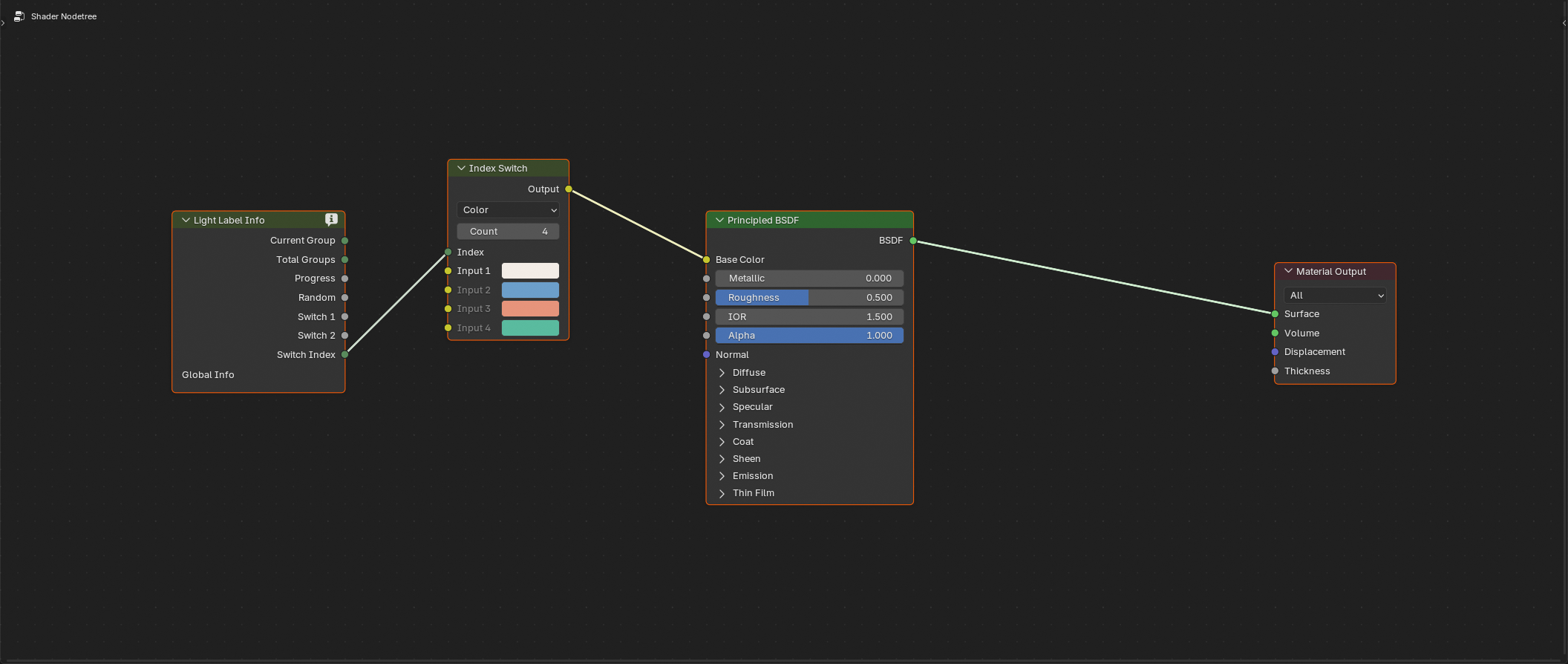Expand the Diffuse panel
Viewport: 1568px width, 664px height.
(x=722, y=373)
